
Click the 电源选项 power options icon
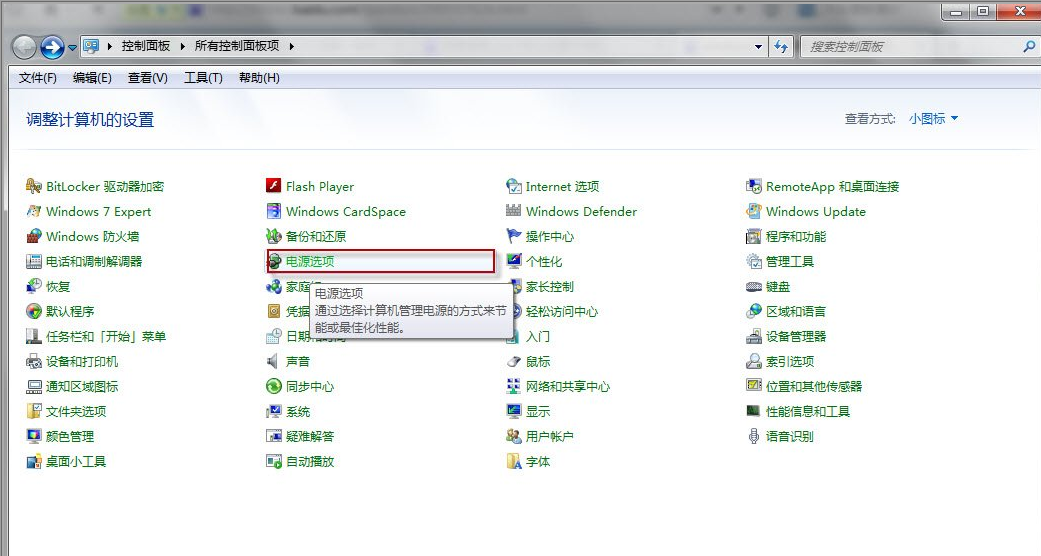pos(274,261)
